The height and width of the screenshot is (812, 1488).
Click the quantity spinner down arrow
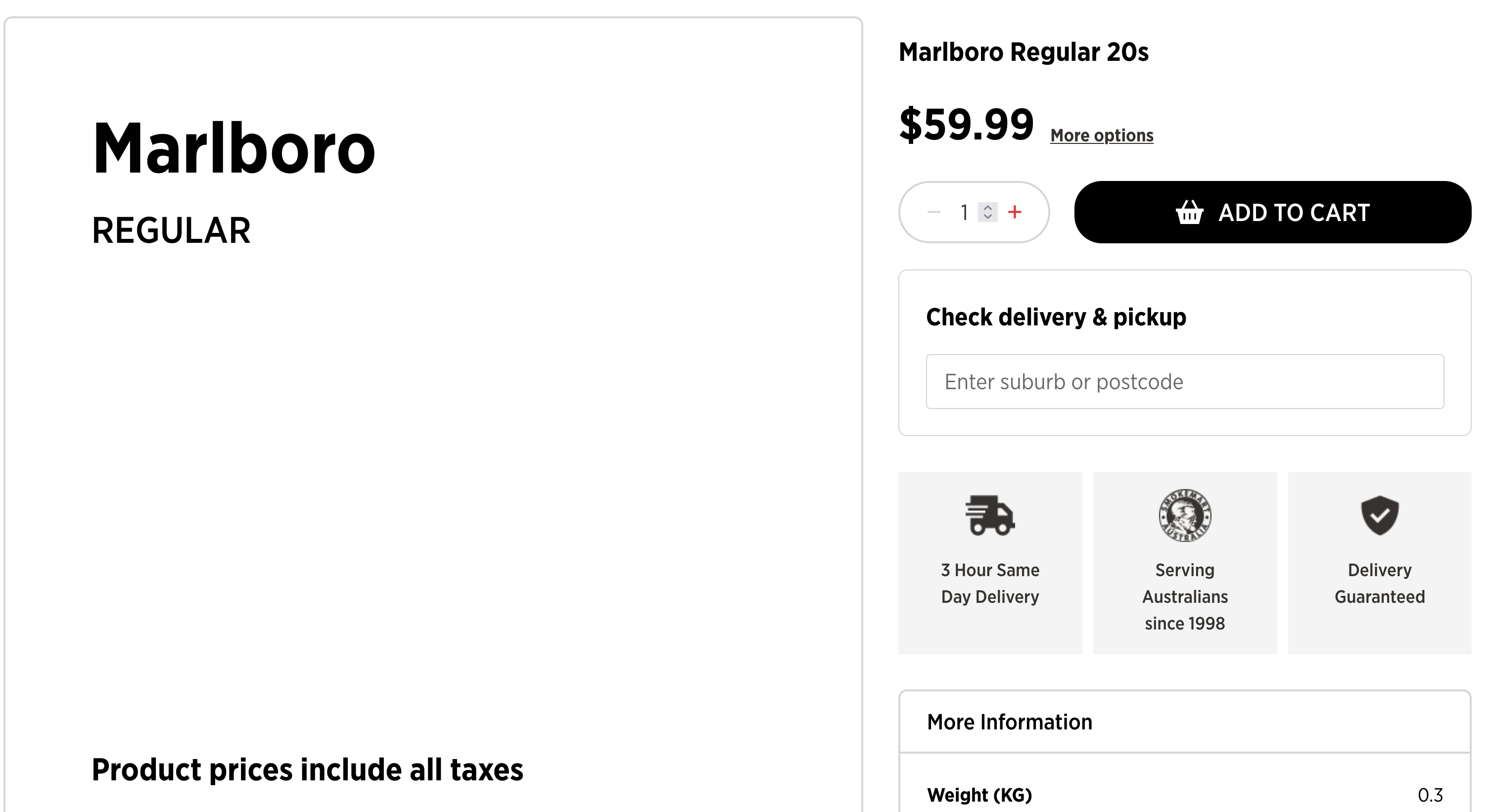988,217
